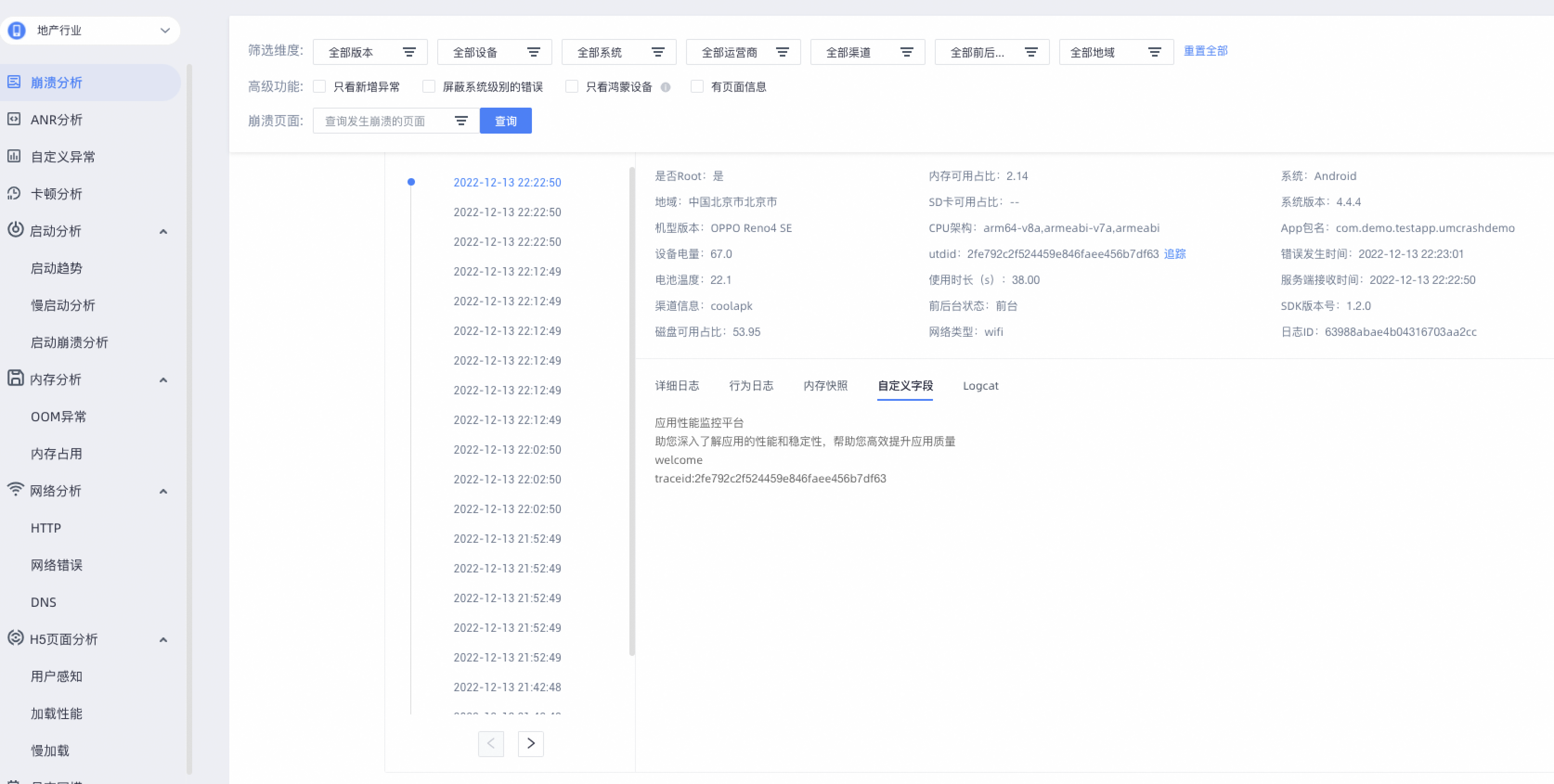This screenshot has width=1554, height=784.
Task: Open 慢加载 menu item
Action: click(x=50, y=751)
